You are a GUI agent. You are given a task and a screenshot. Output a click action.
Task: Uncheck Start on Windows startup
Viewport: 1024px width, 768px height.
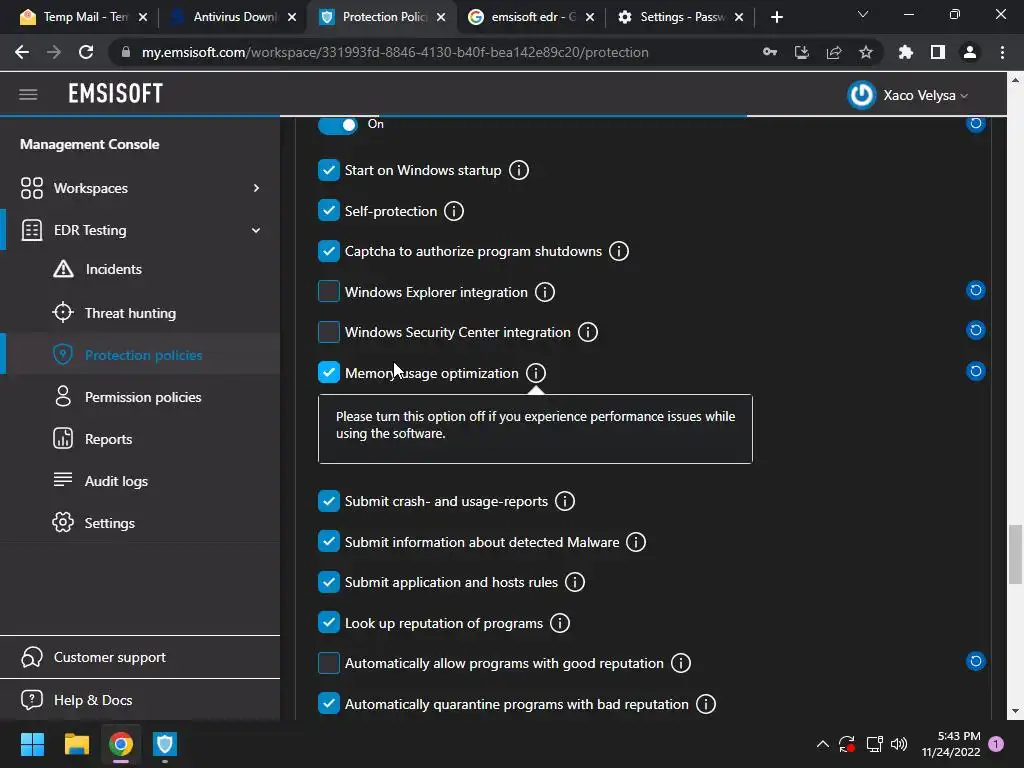328,170
